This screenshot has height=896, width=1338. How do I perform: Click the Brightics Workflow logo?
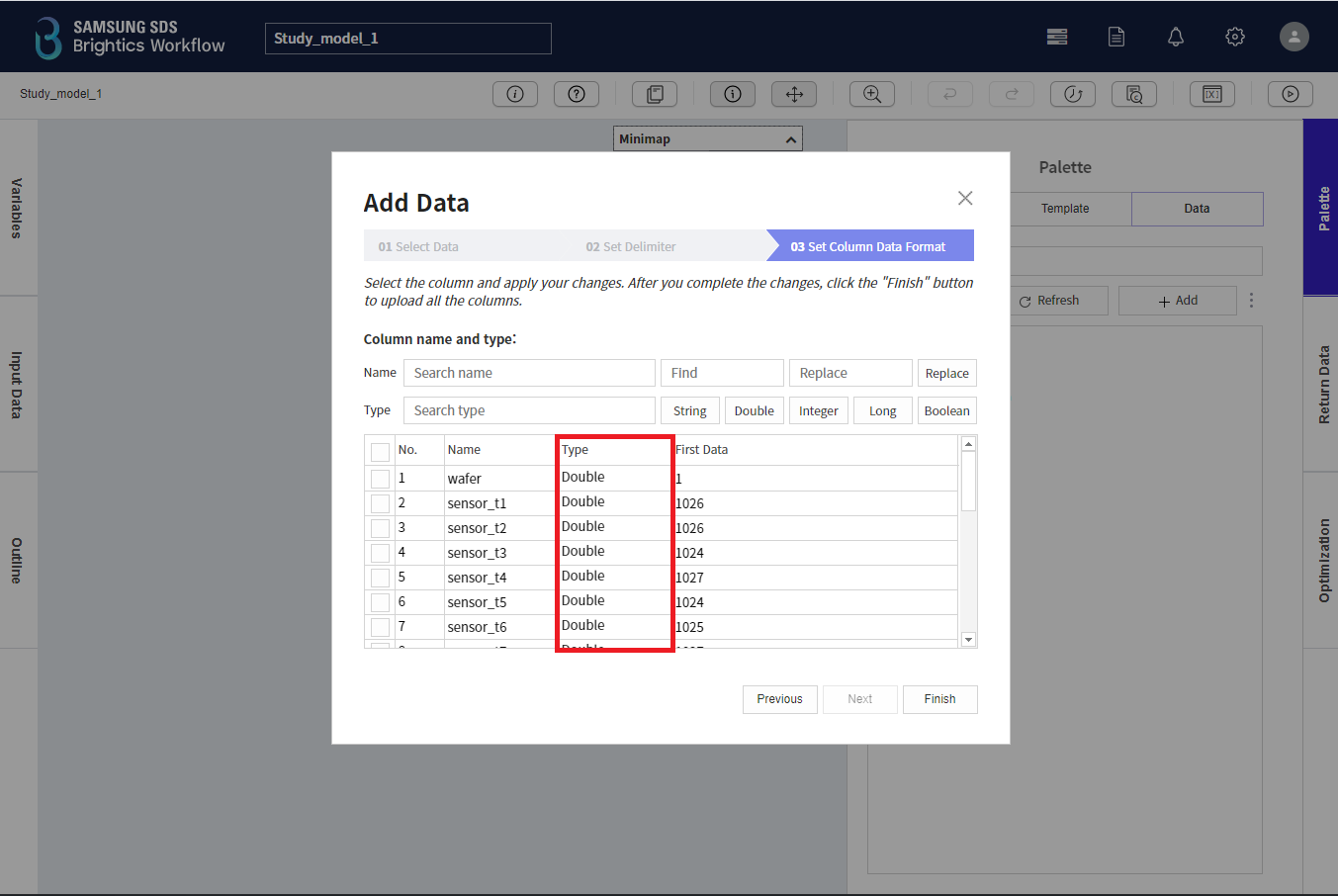[x=130, y=38]
